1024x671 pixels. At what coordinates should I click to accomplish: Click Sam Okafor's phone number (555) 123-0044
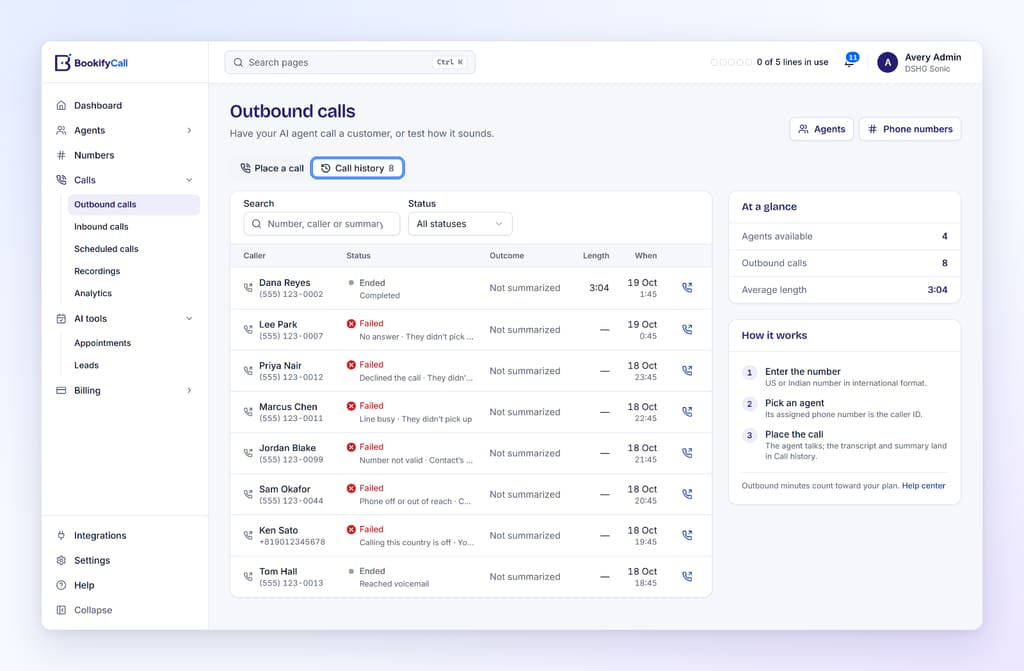coord(291,500)
